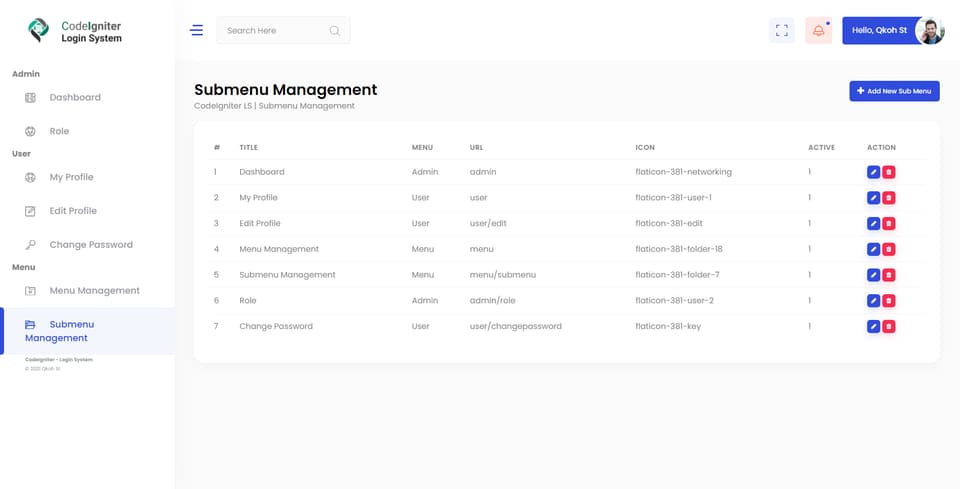Click the Dashboard sidebar icon

coord(30,97)
